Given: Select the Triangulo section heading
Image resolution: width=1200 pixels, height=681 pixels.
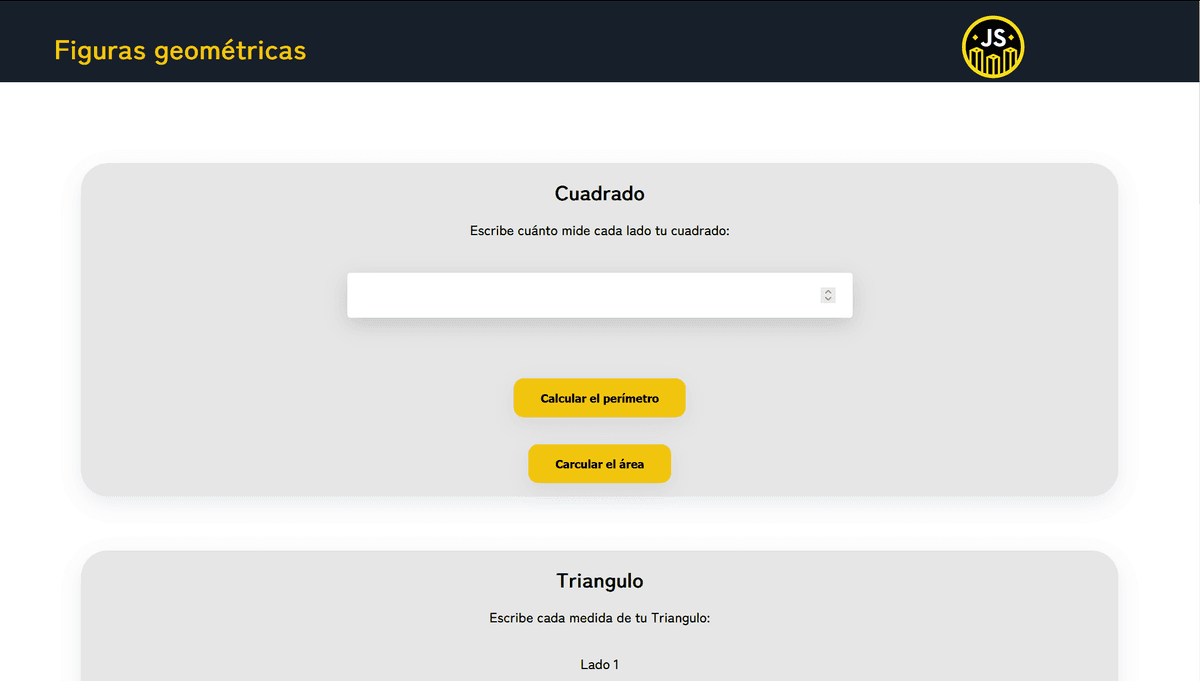Looking at the screenshot, I should (599, 581).
